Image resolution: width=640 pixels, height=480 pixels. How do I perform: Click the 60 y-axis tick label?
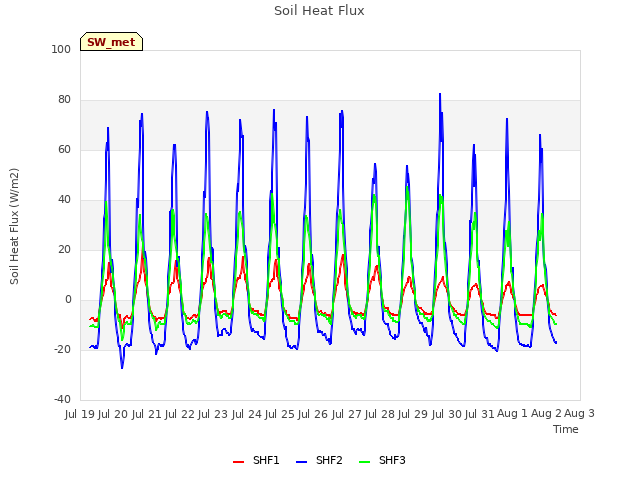[64, 149]
